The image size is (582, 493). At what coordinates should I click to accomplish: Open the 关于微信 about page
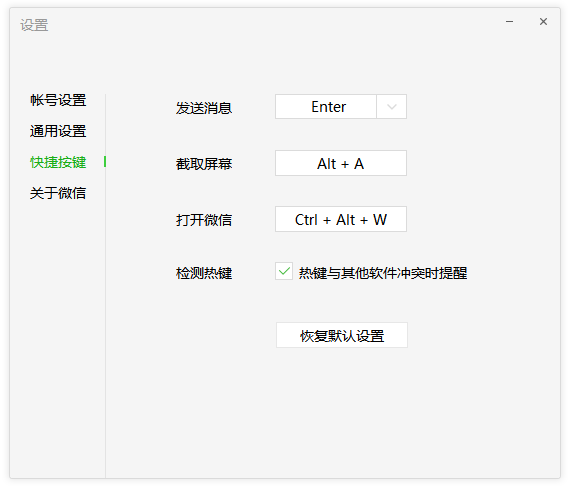tap(58, 193)
